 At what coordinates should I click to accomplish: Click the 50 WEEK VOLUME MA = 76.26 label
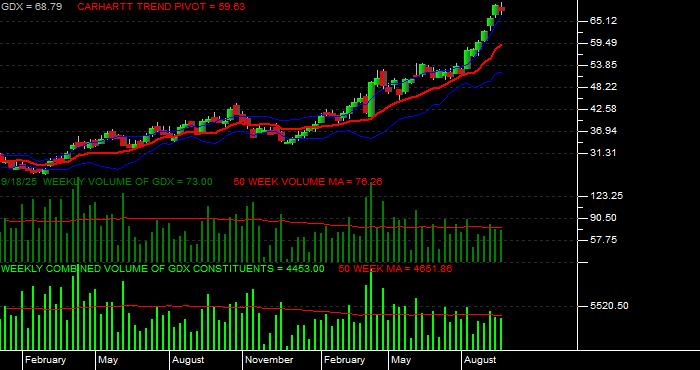[x=308, y=182]
